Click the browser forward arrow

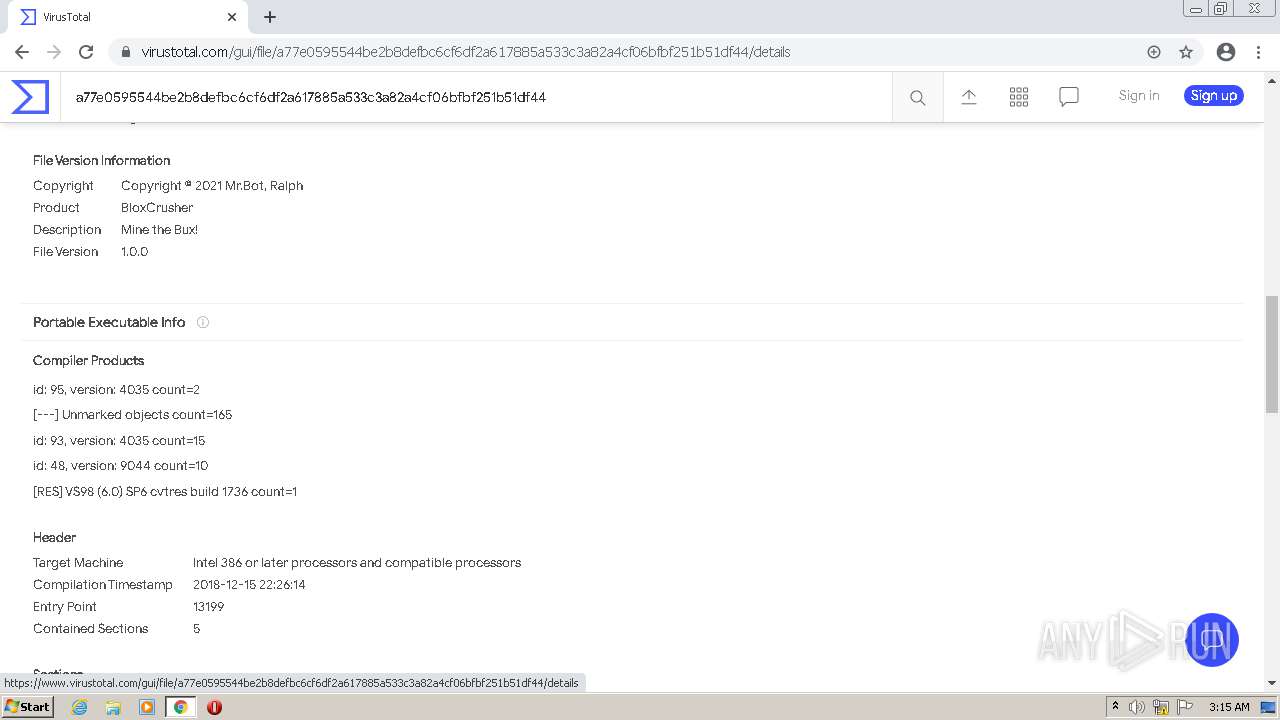click(x=54, y=52)
